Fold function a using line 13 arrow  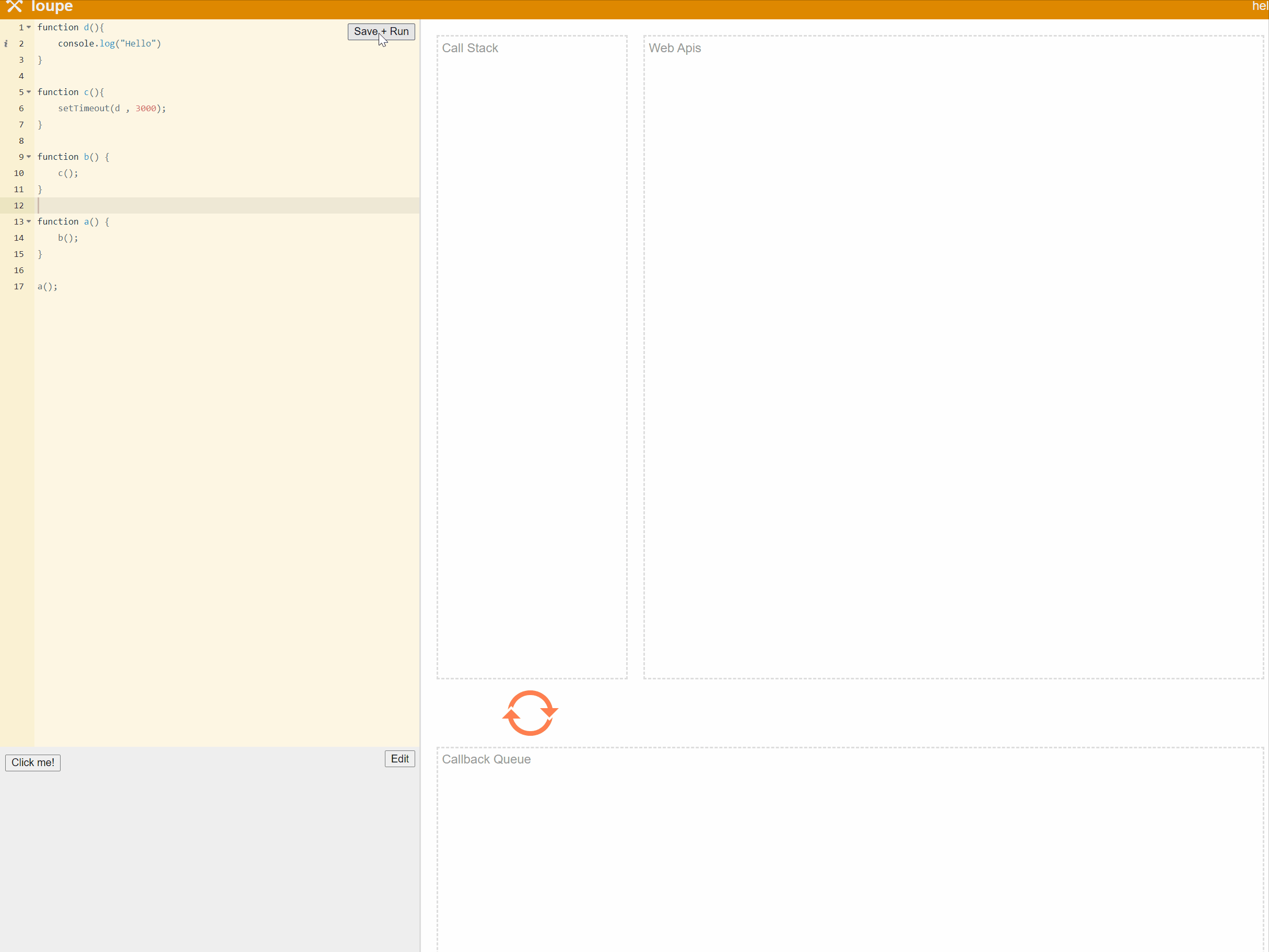coord(29,221)
